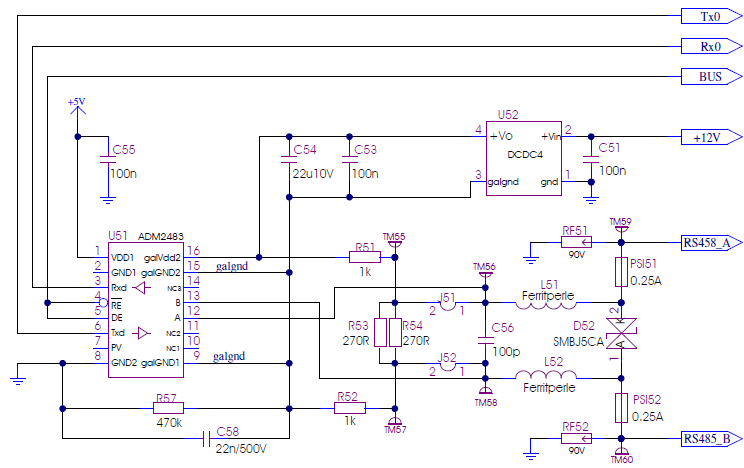Click the 90V value under RF51
Viewport: 744px width, 468px height.
tap(577, 255)
